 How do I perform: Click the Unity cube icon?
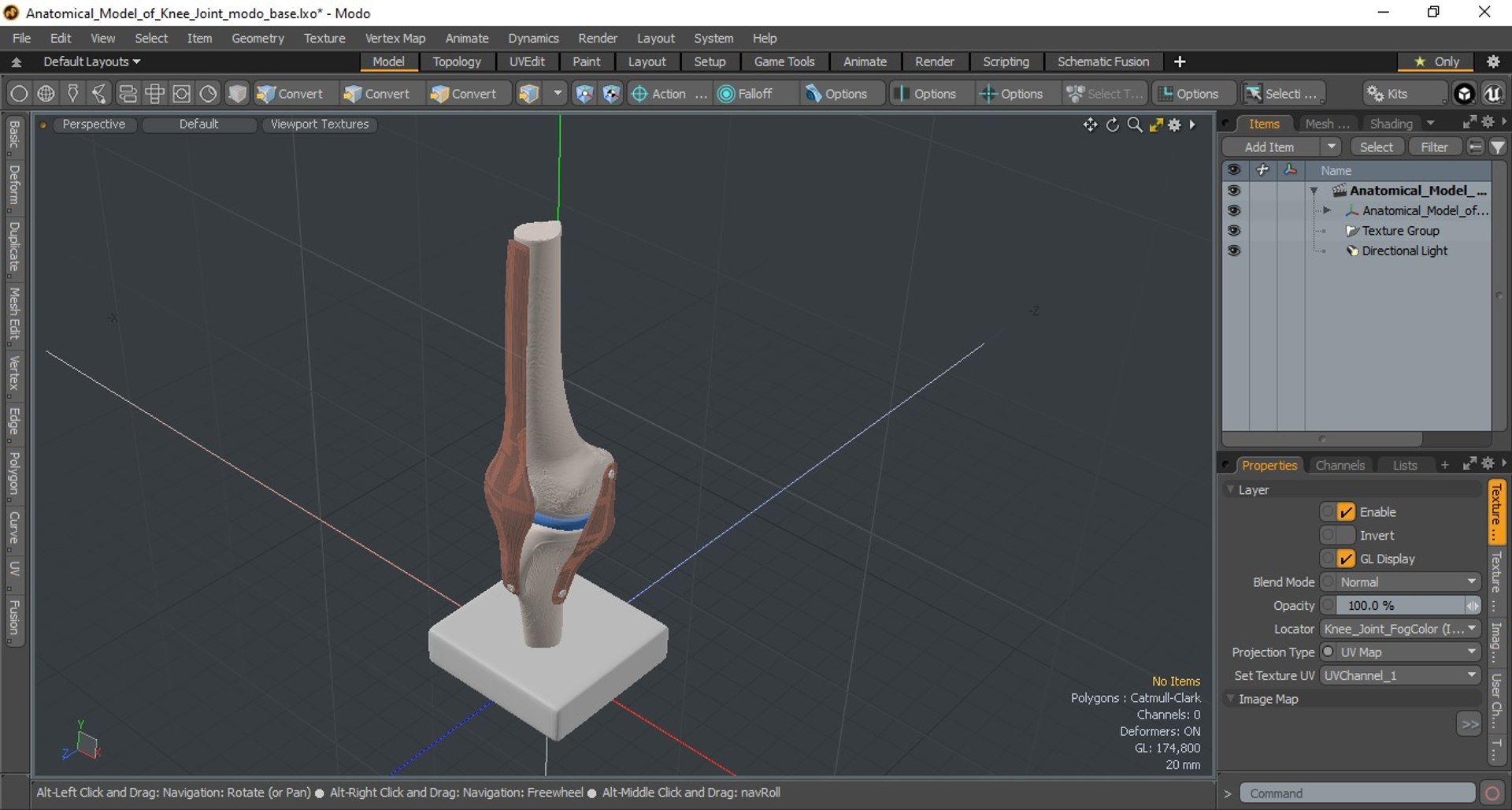pos(1464,94)
